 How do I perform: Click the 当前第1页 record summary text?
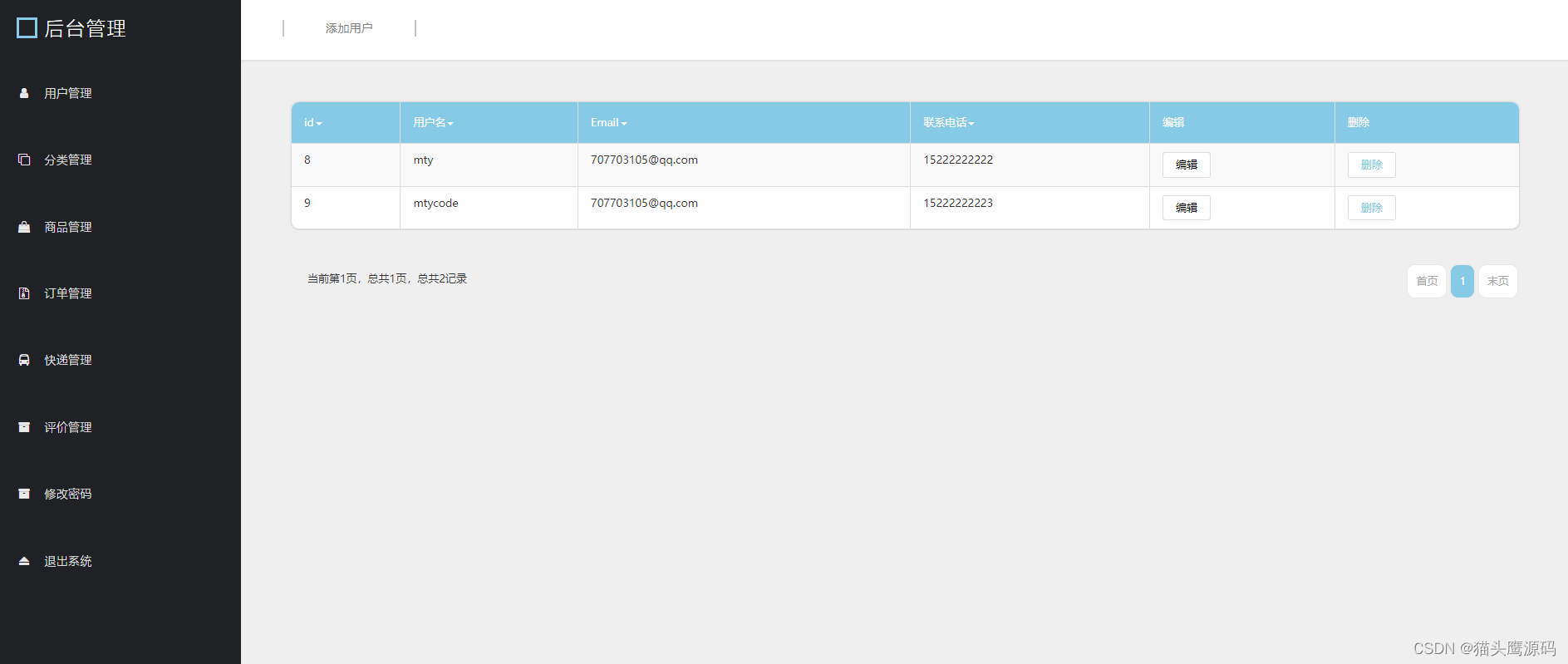(387, 278)
